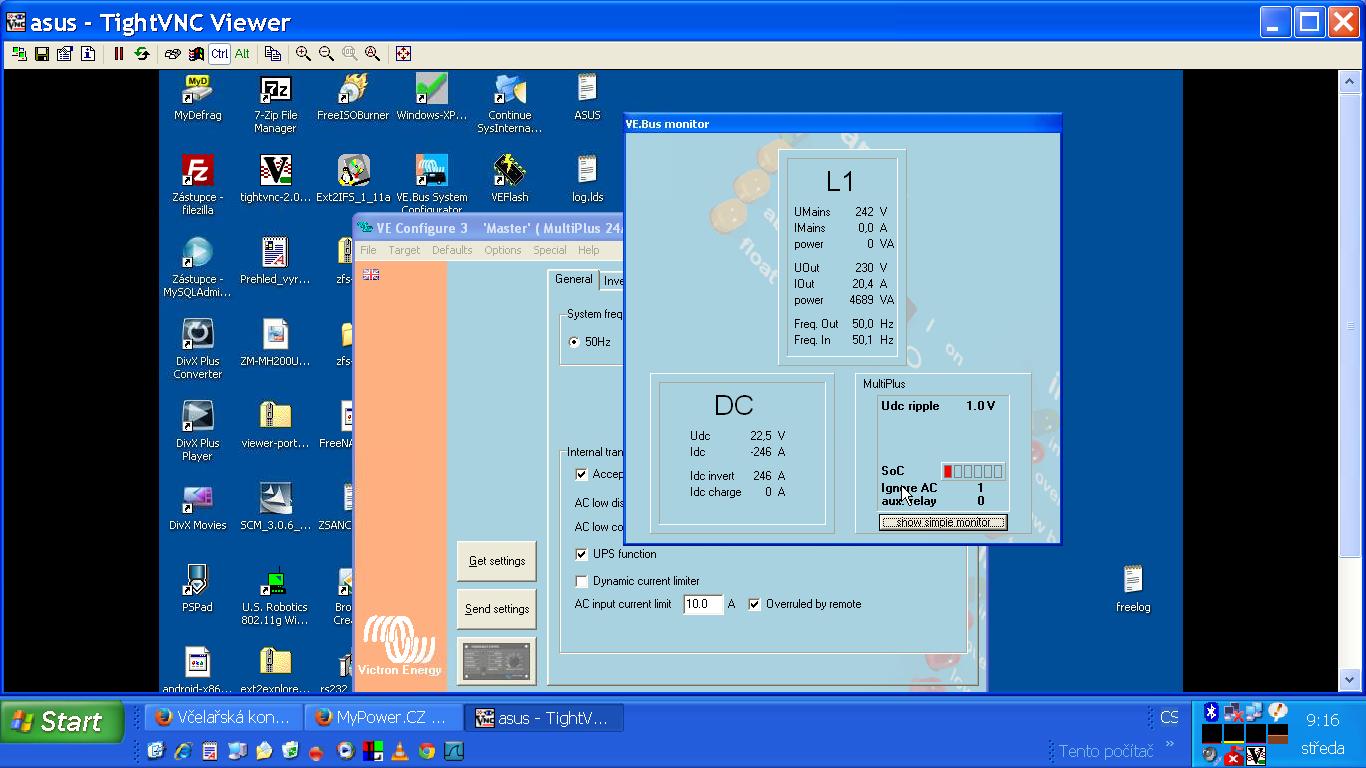
Task: Select the VE.Bus System Configurator icon
Action: 432,180
